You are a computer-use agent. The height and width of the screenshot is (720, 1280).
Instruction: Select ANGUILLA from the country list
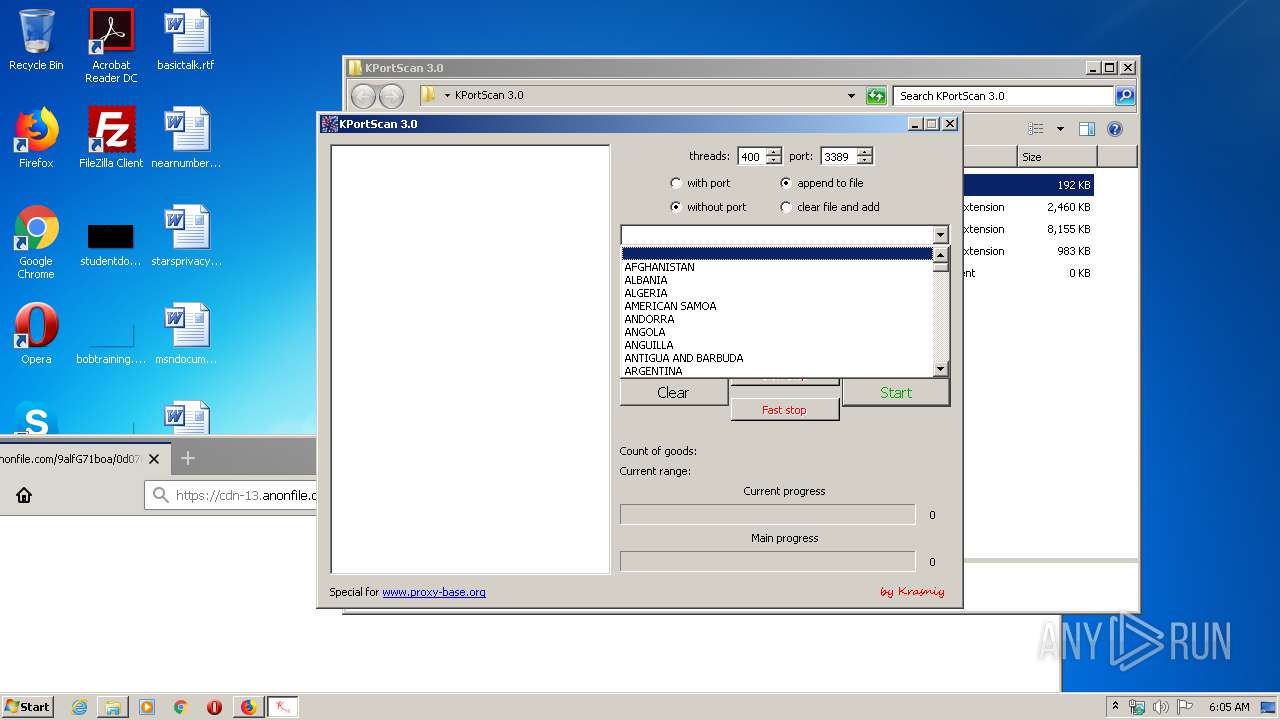point(777,345)
